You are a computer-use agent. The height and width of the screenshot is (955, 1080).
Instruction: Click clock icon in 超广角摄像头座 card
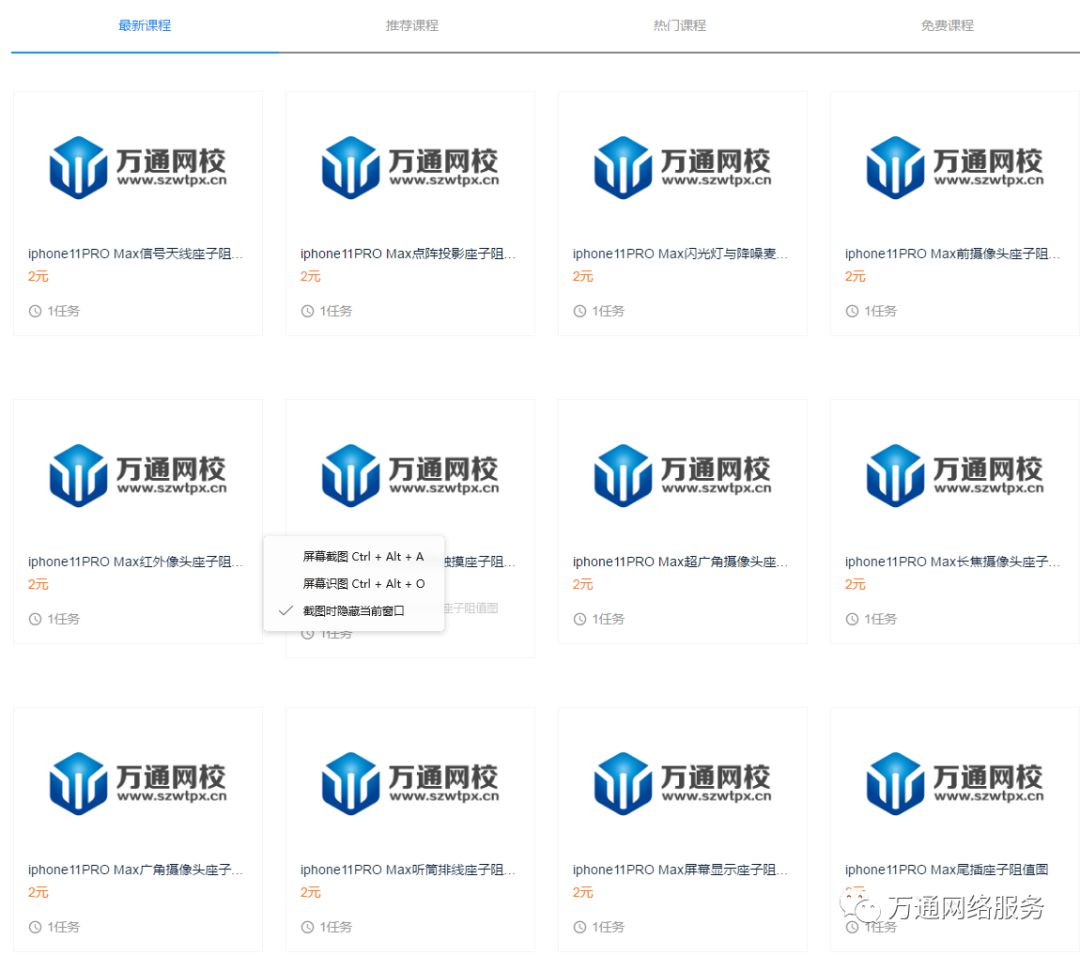tap(580, 619)
